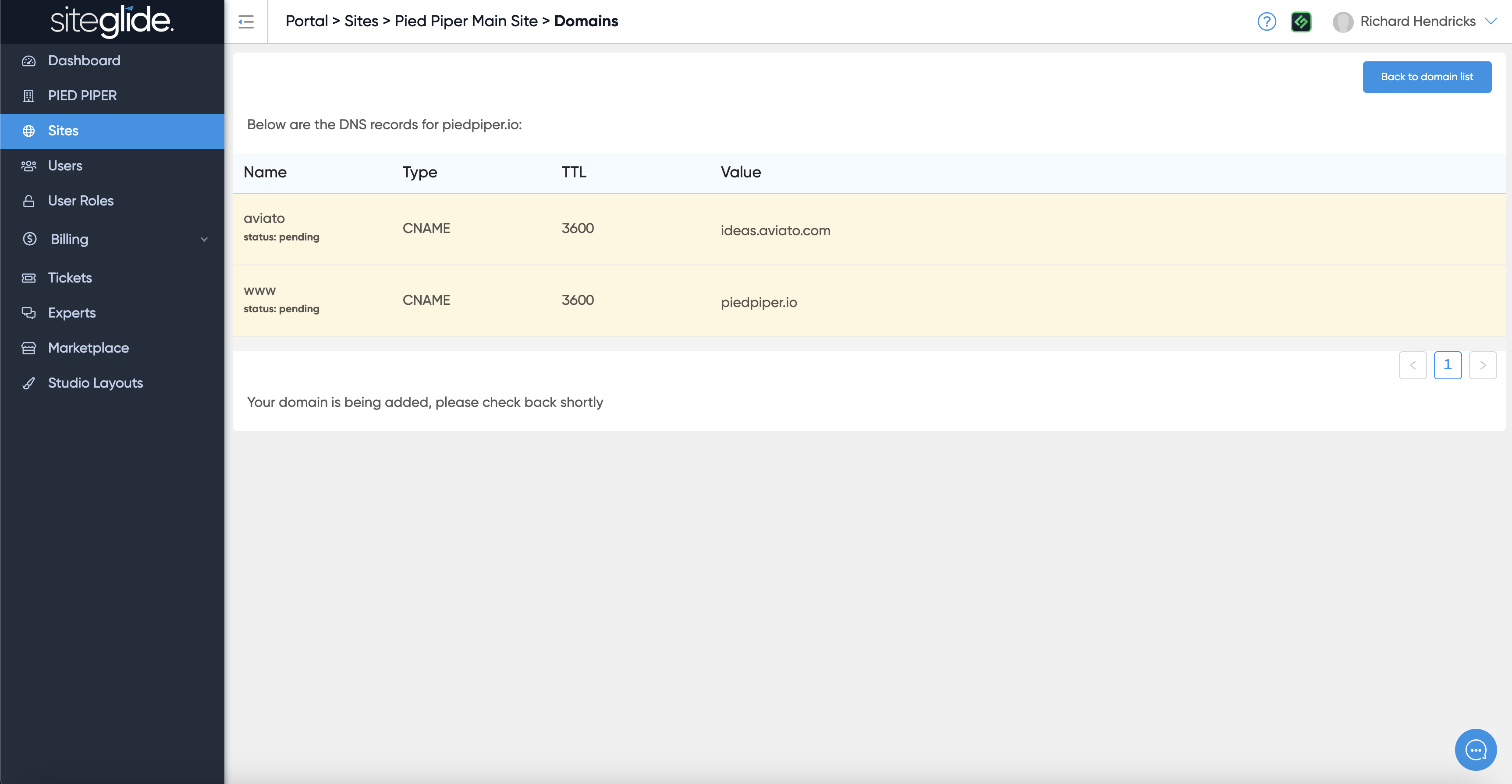Screen dimensions: 1512x784
Task: Click the Users group icon in sidebar
Action: (x=28, y=166)
